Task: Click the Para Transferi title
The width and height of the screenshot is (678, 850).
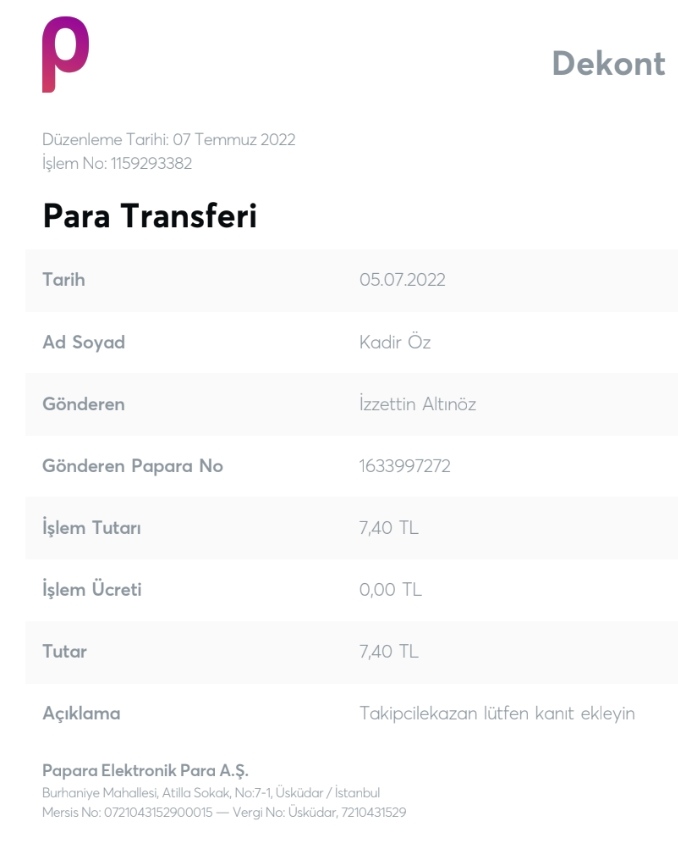Action: (150, 215)
